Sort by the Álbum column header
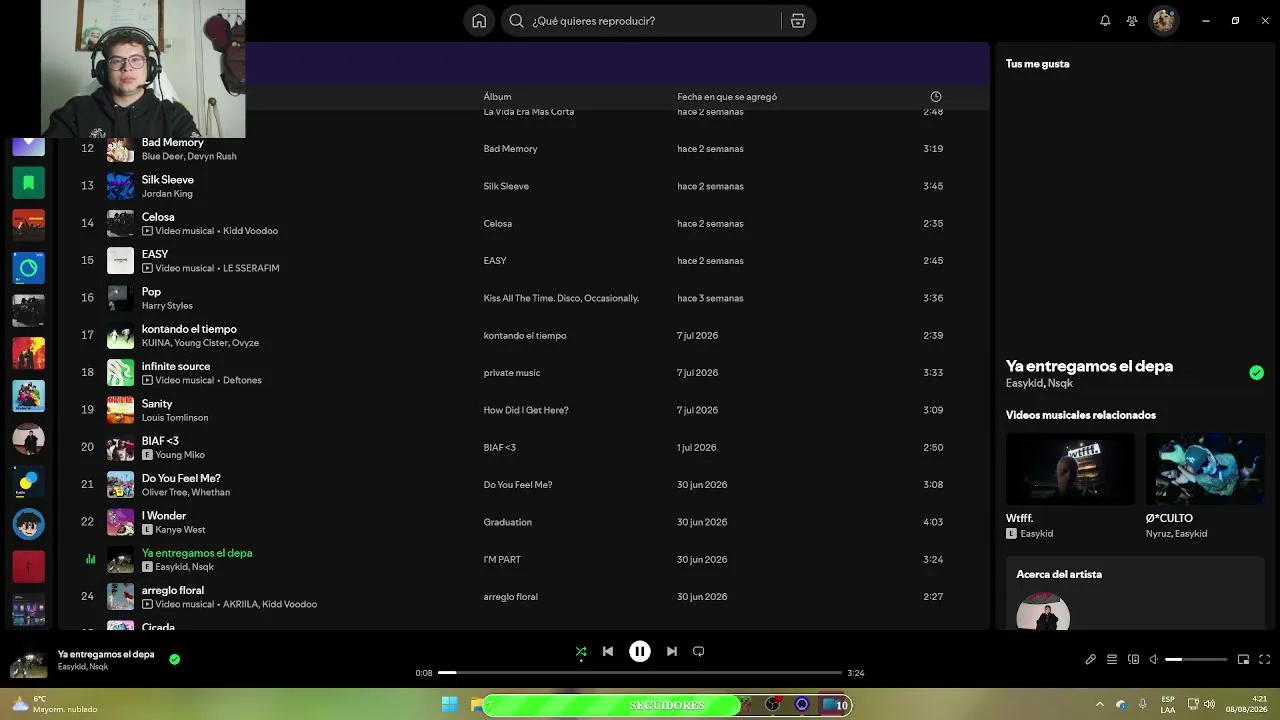 pyautogui.click(x=497, y=97)
